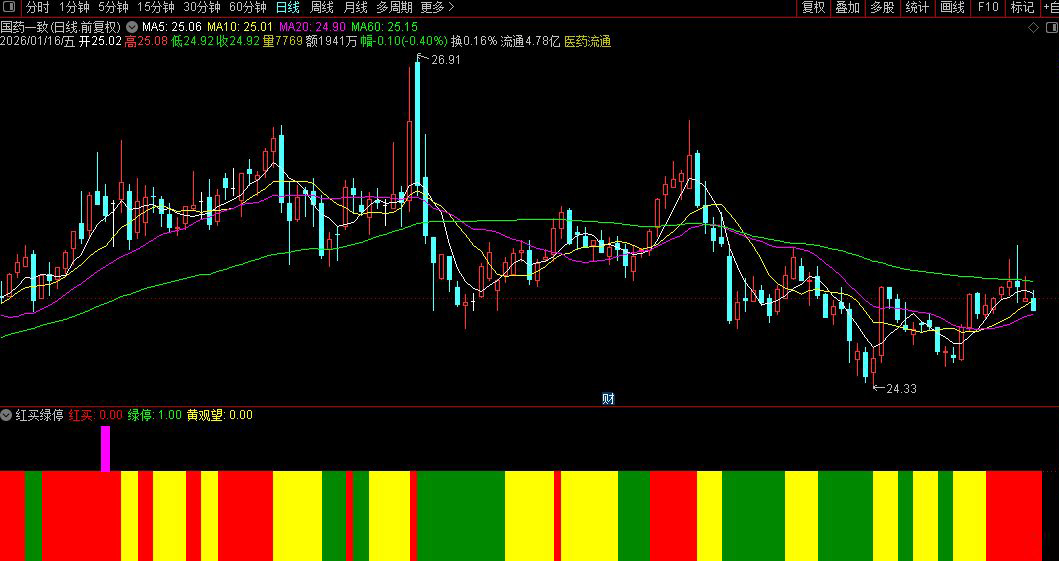Click the 财 financial marker on the chart

tap(608, 399)
